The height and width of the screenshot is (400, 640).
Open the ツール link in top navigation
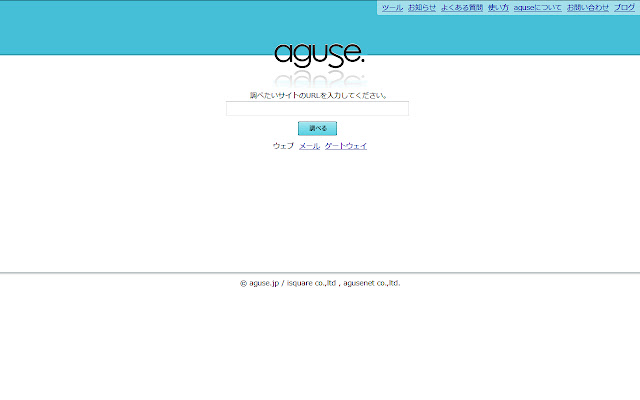[x=392, y=8]
